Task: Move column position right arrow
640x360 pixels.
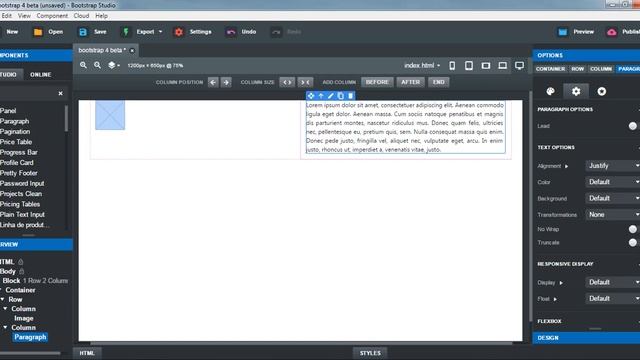Action: coord(226,82)
